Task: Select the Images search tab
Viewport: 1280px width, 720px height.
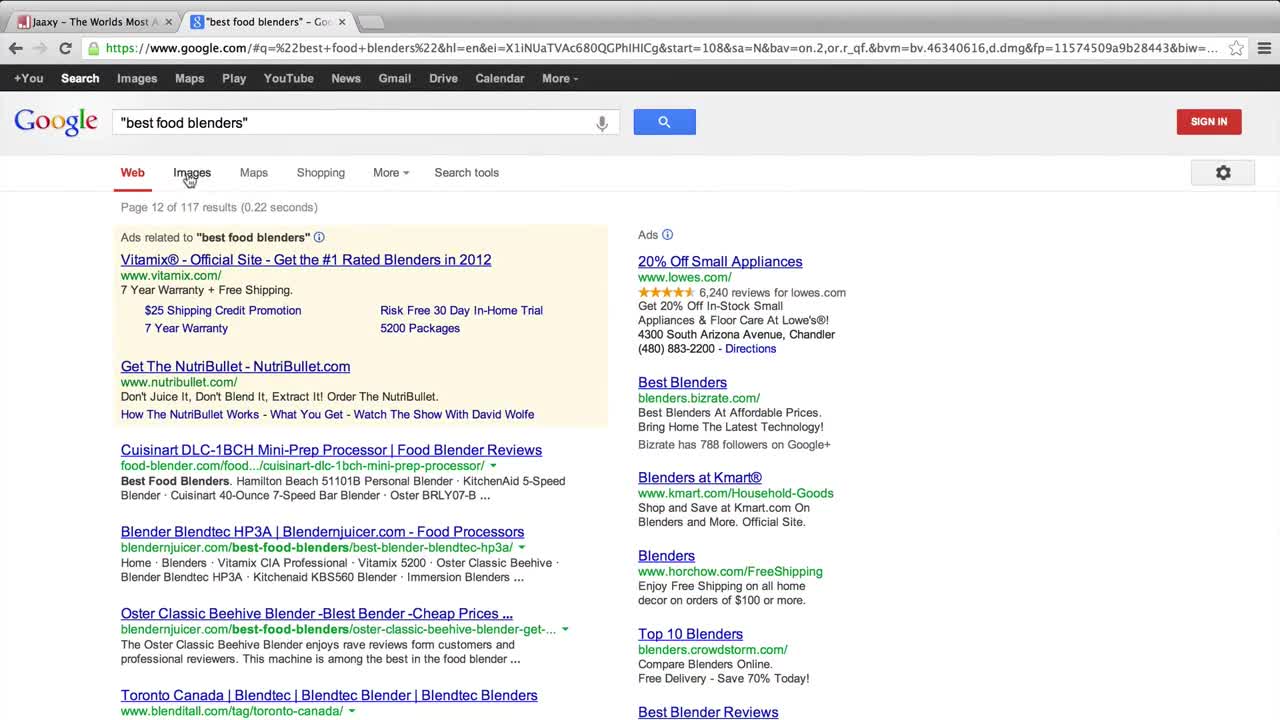Action: pos(192,172)
